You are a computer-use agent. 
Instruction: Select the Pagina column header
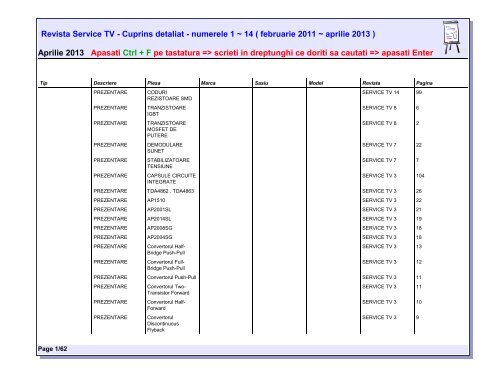pos(424,83)
